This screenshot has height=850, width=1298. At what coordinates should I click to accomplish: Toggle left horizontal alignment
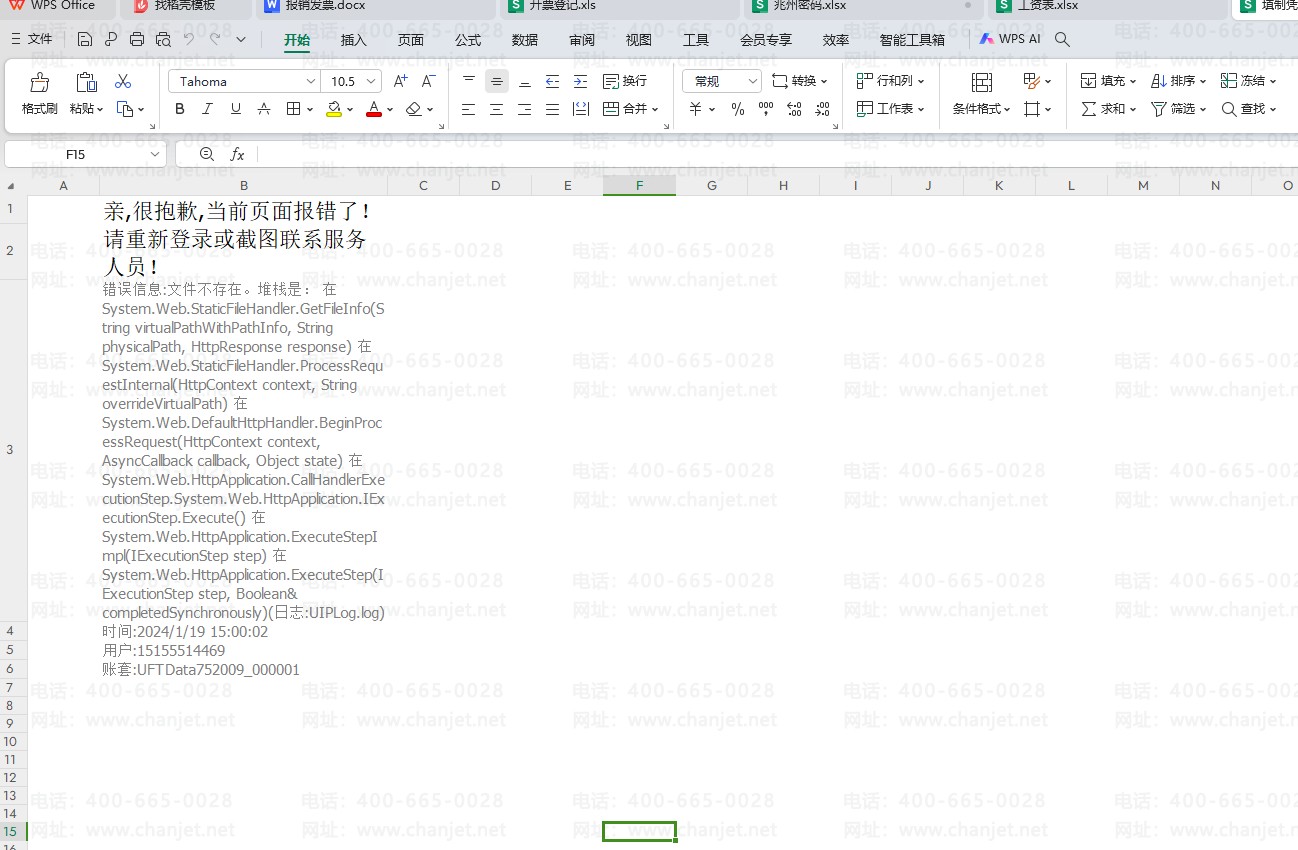pyautogui.click(x=468, y=109)
